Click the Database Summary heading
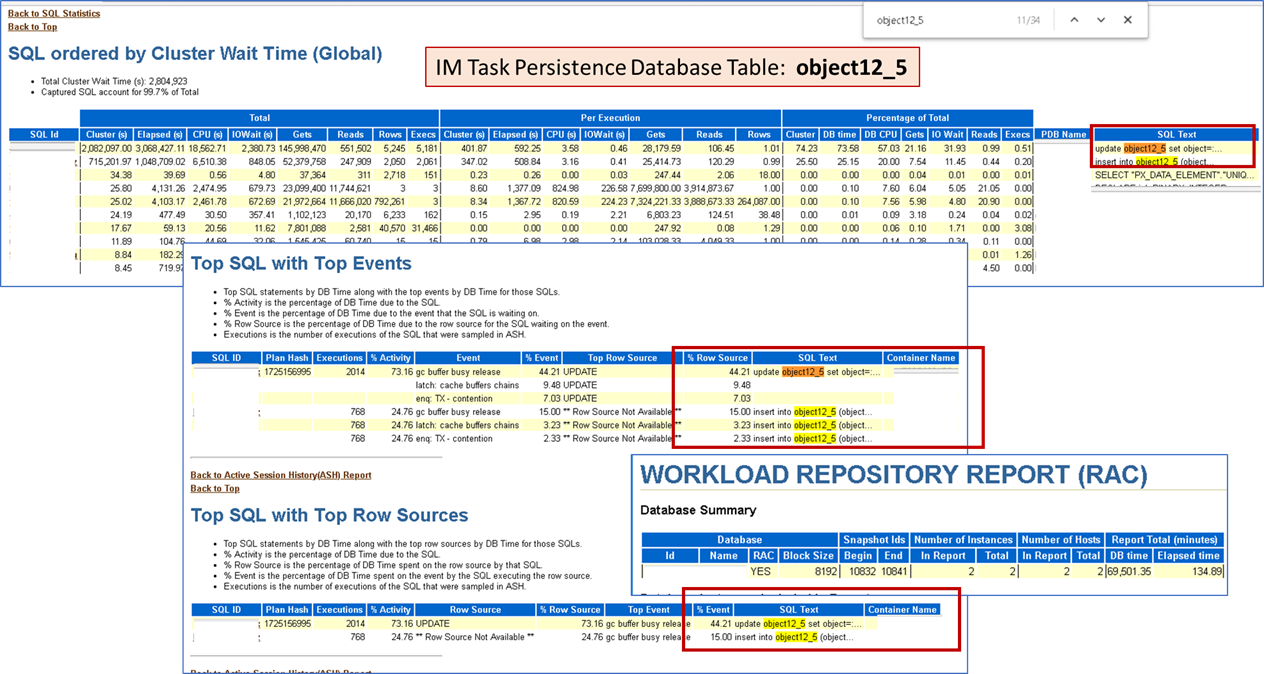The width and height of the screenshot is (1264, 674). point(698,511)
